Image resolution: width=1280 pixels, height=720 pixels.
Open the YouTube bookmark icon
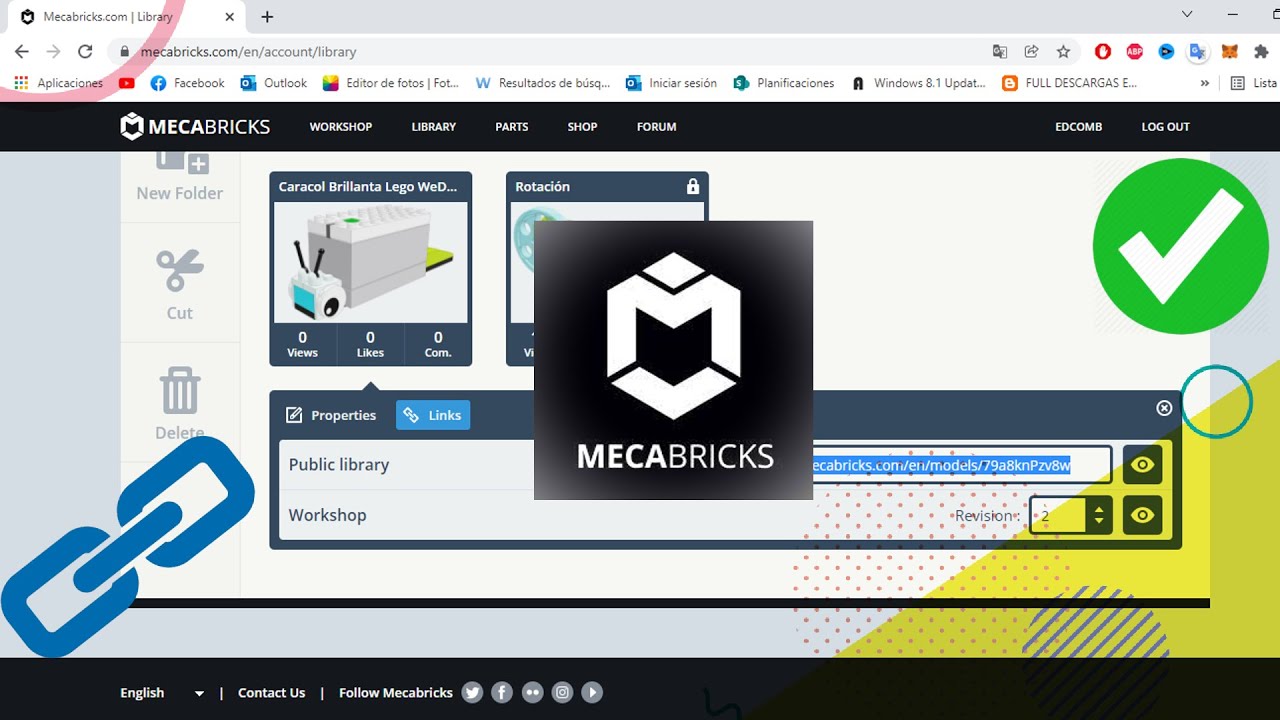point(126,83)
